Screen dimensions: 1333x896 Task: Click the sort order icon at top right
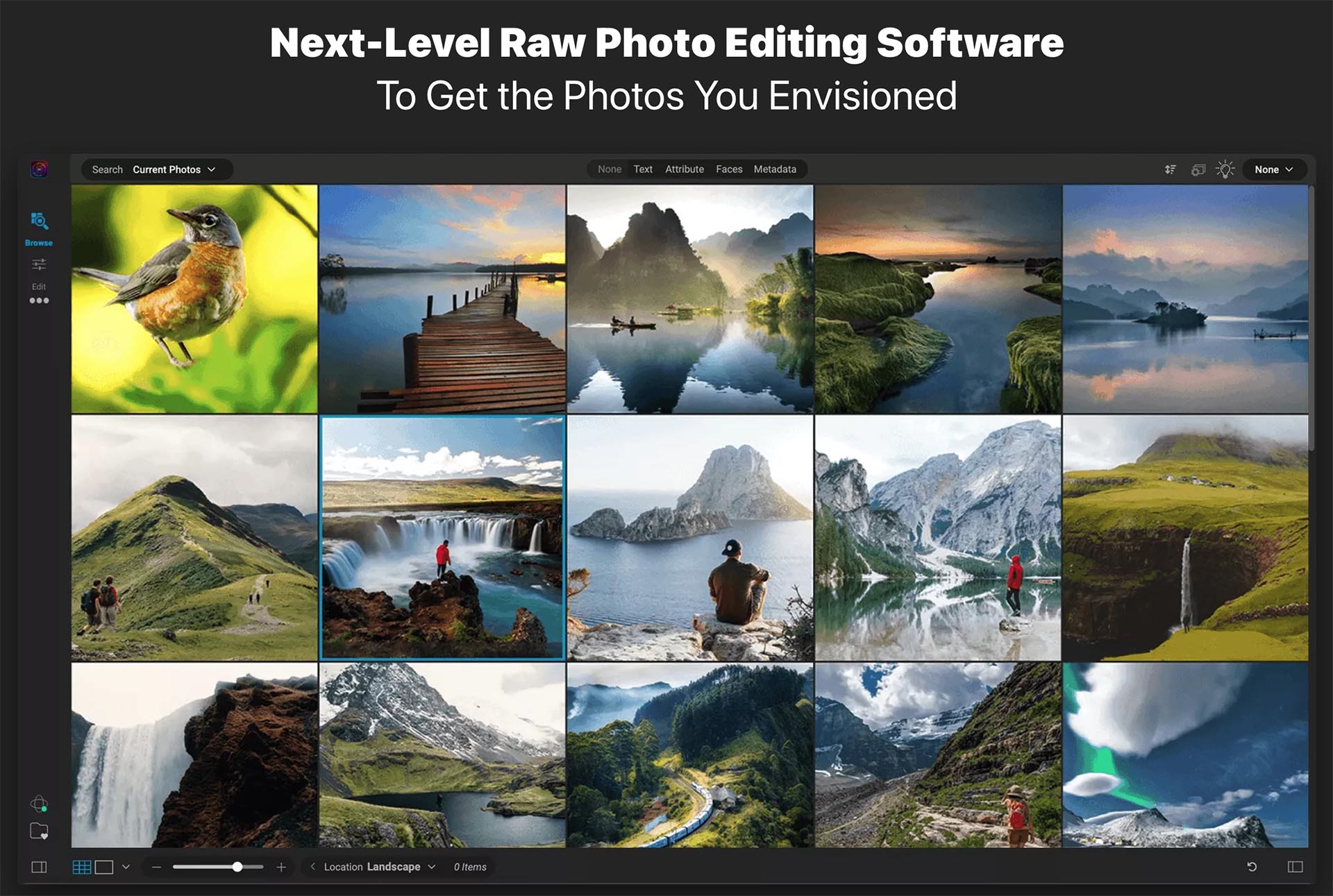click(1171, 169)
